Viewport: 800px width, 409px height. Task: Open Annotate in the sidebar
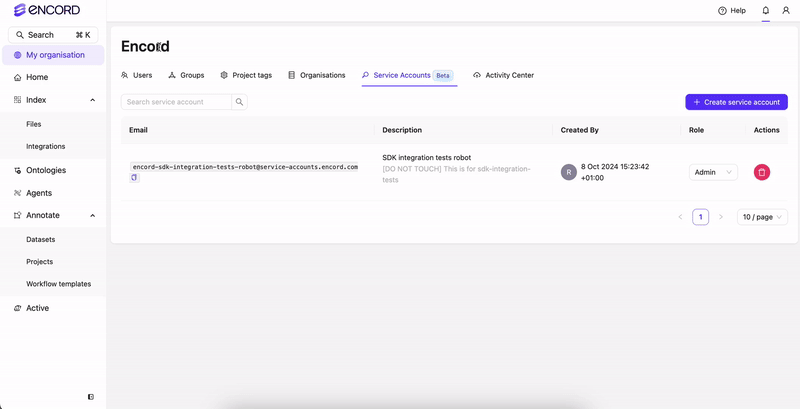click(43, 215)
